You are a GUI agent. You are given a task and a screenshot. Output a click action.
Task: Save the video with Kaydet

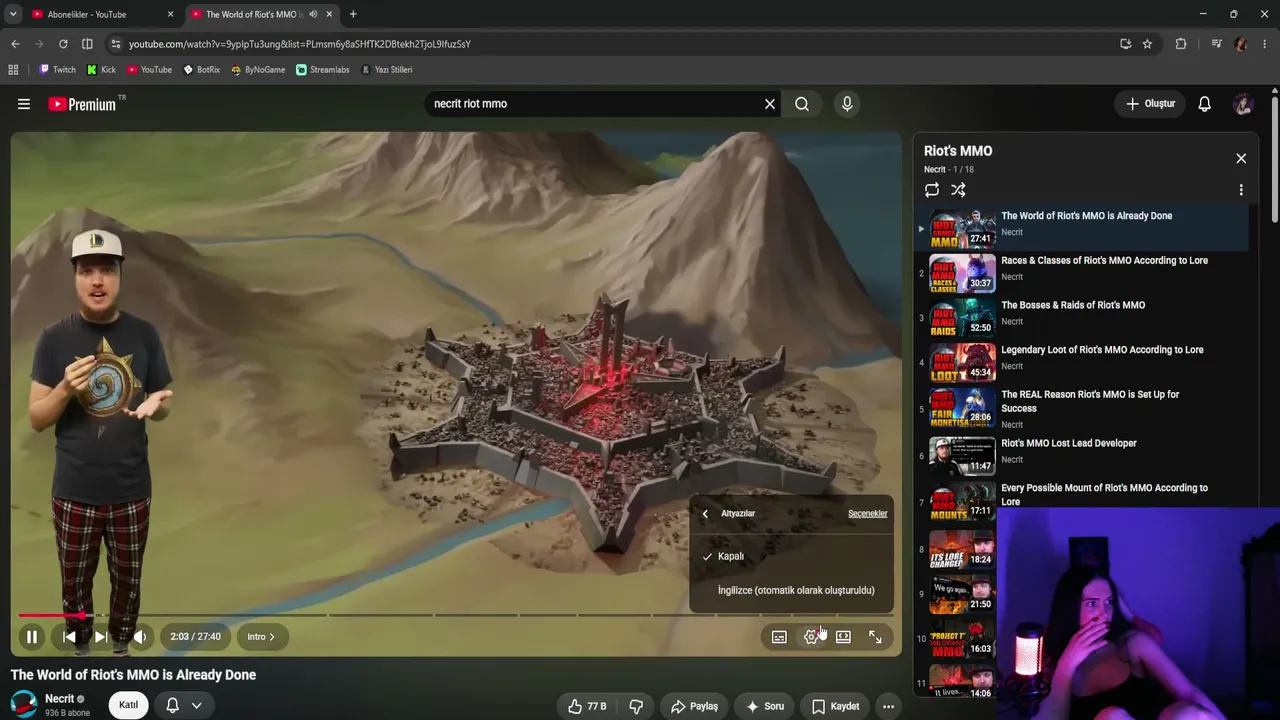point(835,706)
